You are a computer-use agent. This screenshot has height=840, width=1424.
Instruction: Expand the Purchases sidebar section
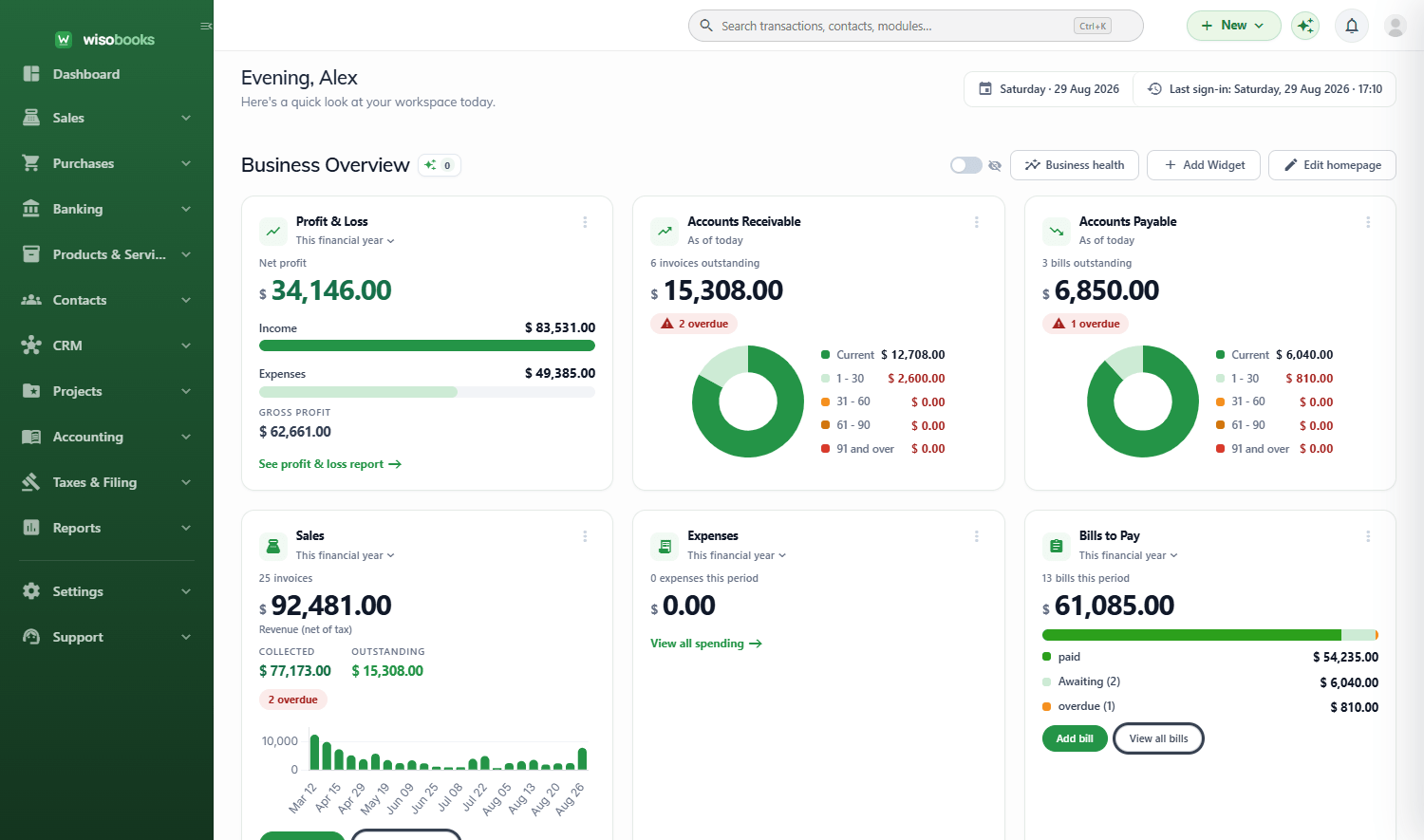point(186,163)
